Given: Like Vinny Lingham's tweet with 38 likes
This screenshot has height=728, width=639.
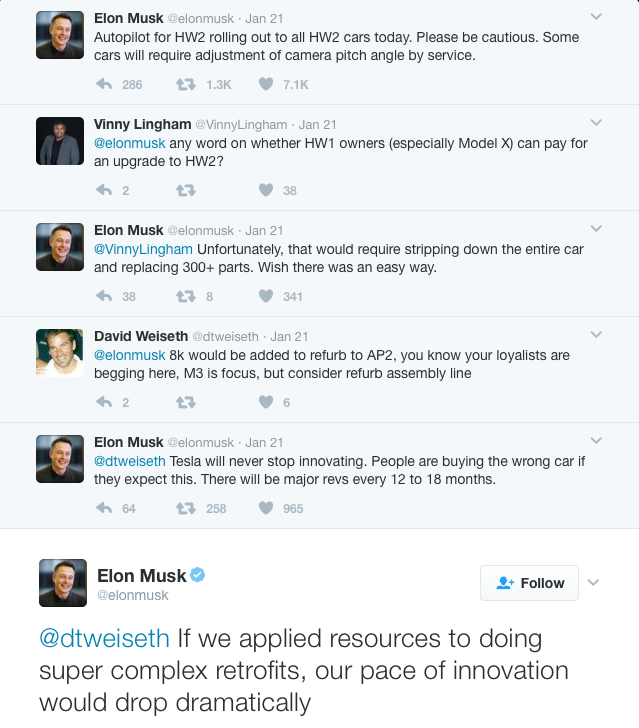Looking at the screenshot, I should coord(266,190).
